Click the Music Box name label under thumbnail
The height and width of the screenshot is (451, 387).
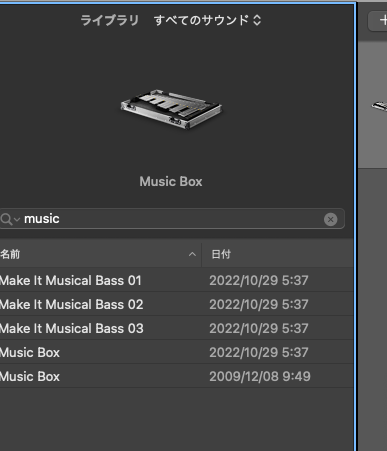(x=171, y=182)
